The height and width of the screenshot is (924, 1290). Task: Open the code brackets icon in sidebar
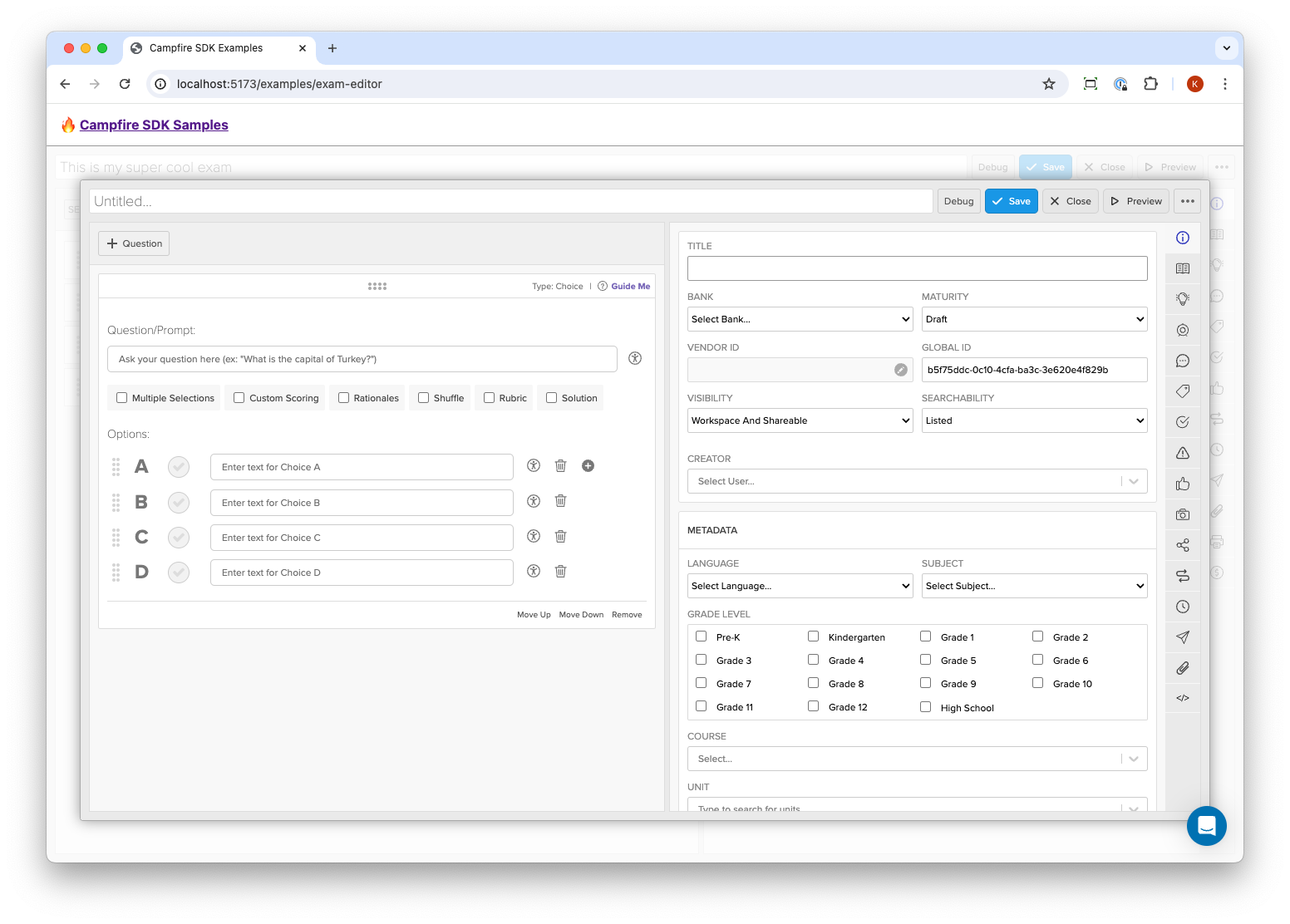1183,698
